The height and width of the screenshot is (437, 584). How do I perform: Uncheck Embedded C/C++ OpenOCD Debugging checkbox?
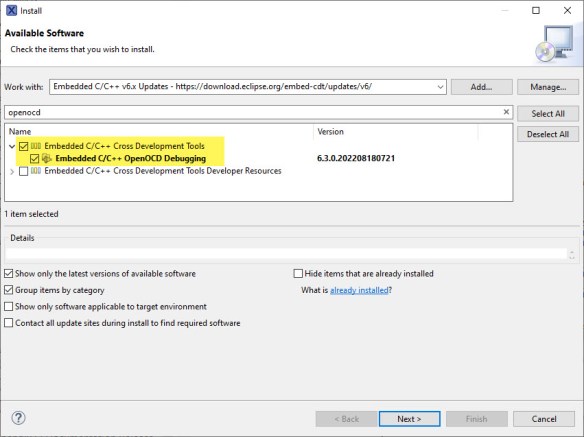pyautogui.click(x=34, y=158)
